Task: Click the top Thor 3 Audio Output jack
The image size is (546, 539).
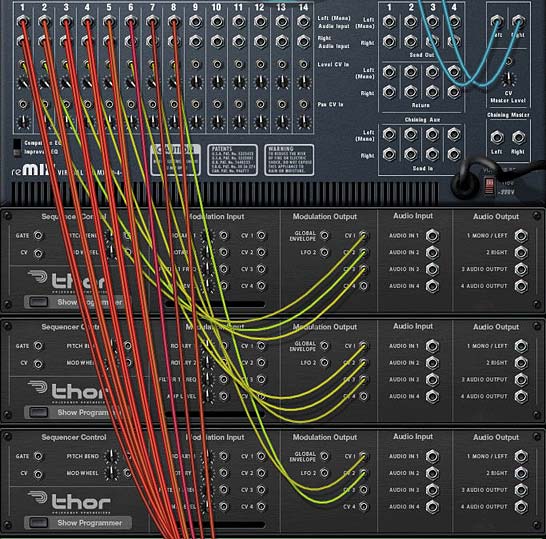Action: (521, 269)
